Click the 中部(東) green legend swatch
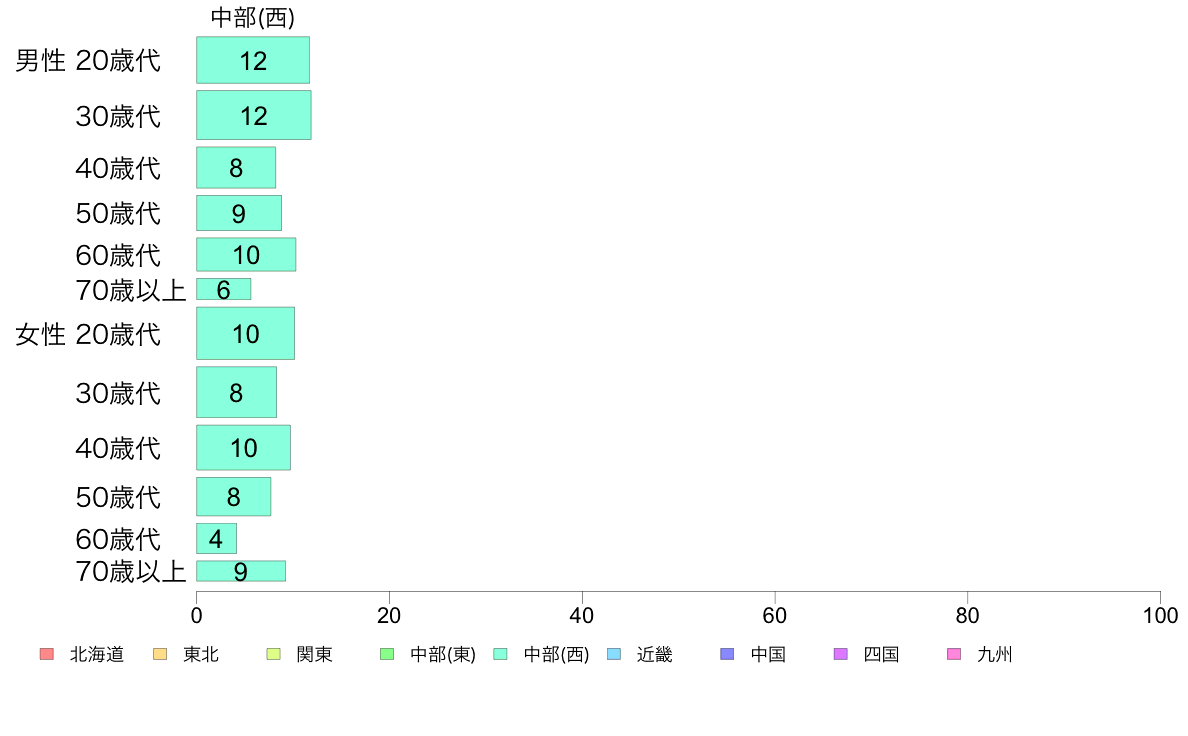 (387, 654)
